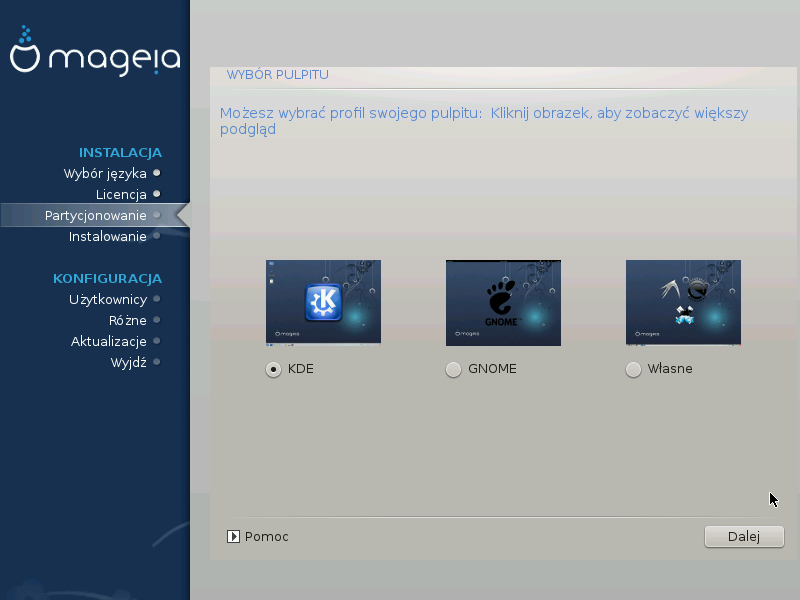800x600 pixels.
Task: Choose the GNOME desktop radio button
Action: point(453,369)
